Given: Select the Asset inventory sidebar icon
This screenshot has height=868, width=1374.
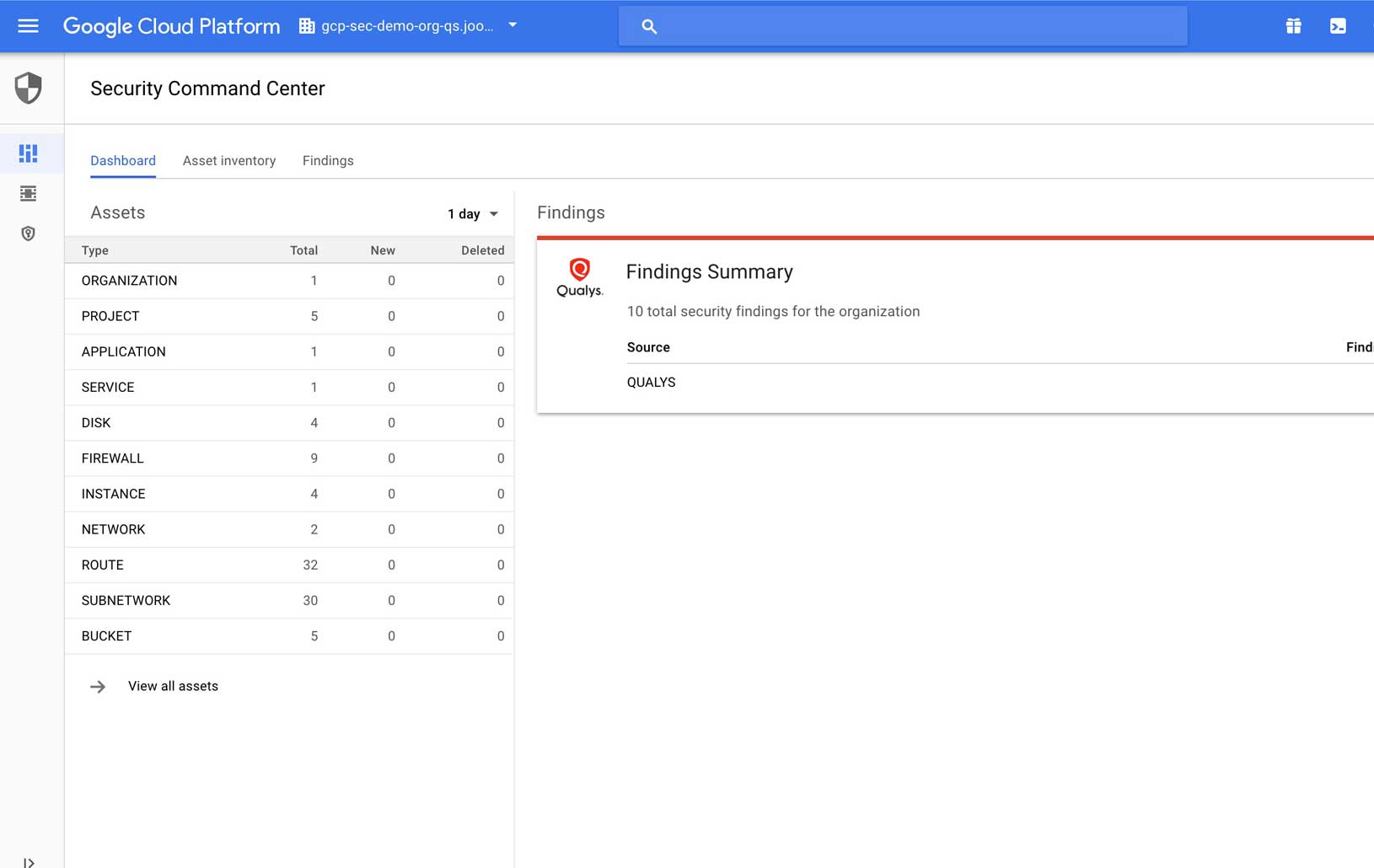Looking at the screenshot, I should [29, 193].
